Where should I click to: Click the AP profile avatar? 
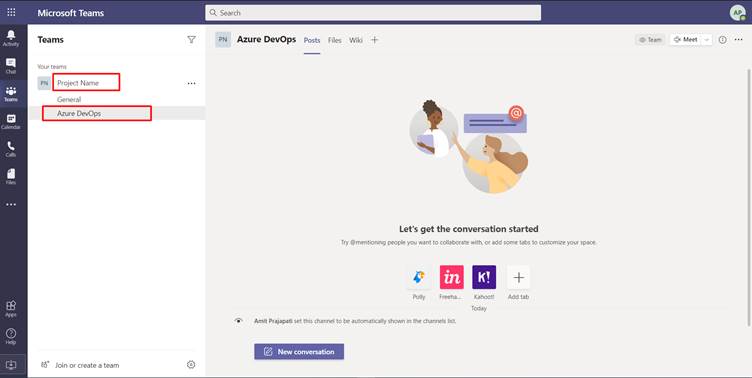pos(738,12)
